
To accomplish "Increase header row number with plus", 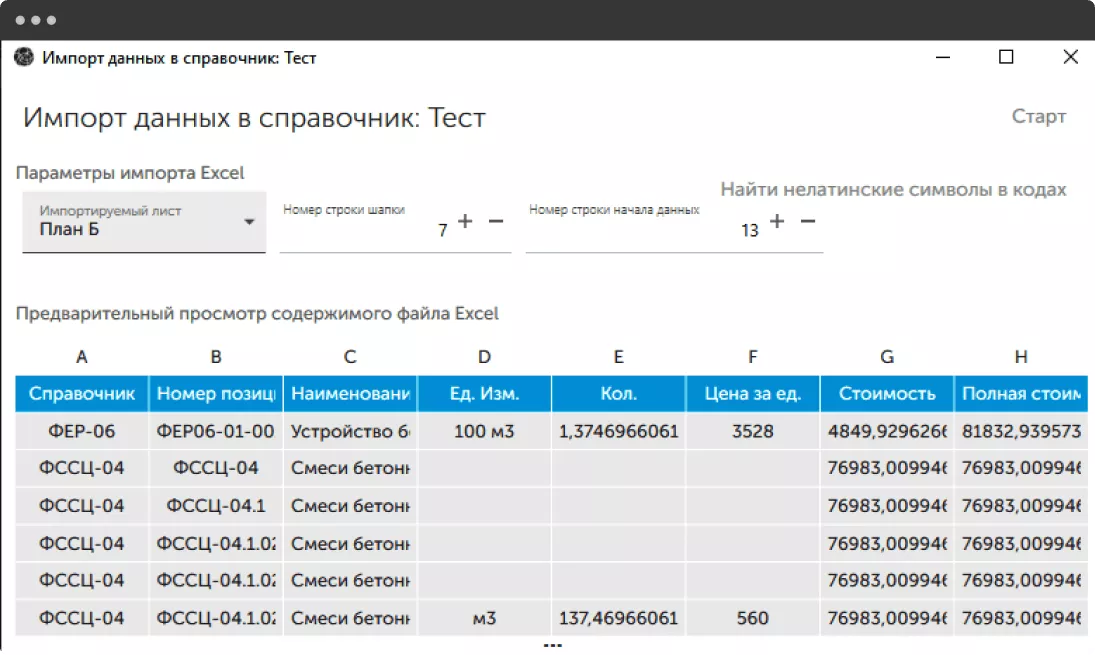I will 465,221.
